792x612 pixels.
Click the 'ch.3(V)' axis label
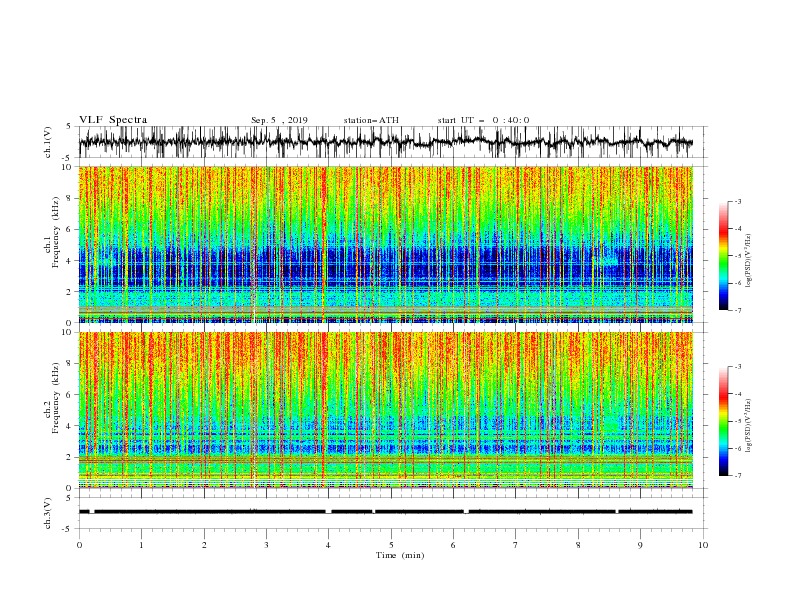(48, 513)
